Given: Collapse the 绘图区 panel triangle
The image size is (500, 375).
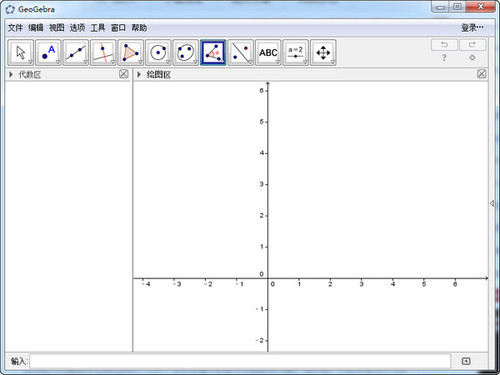Looking at the screenshot, I should [139, 74].
